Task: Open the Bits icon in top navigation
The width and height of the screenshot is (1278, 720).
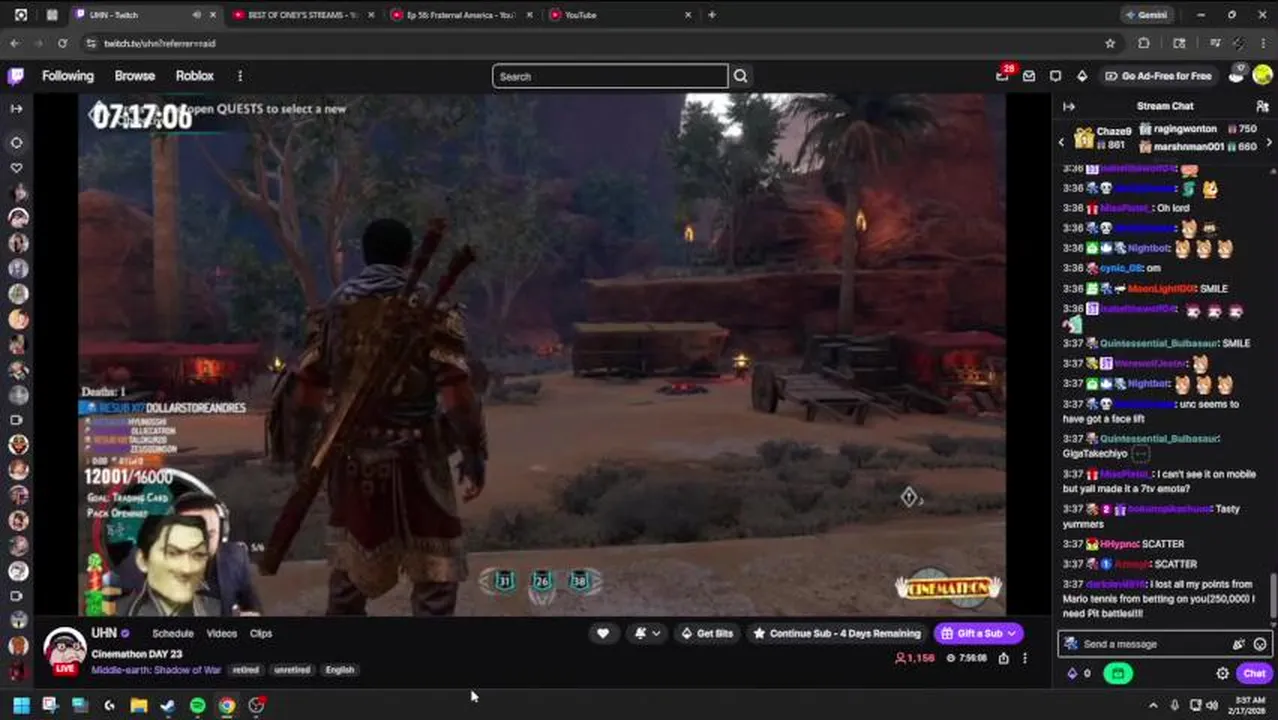Action: (x=1081, y=76)
